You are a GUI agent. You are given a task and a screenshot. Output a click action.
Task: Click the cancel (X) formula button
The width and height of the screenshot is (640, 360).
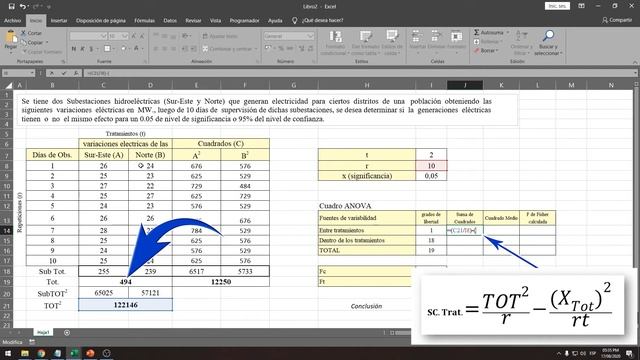[x=52, y=73]
